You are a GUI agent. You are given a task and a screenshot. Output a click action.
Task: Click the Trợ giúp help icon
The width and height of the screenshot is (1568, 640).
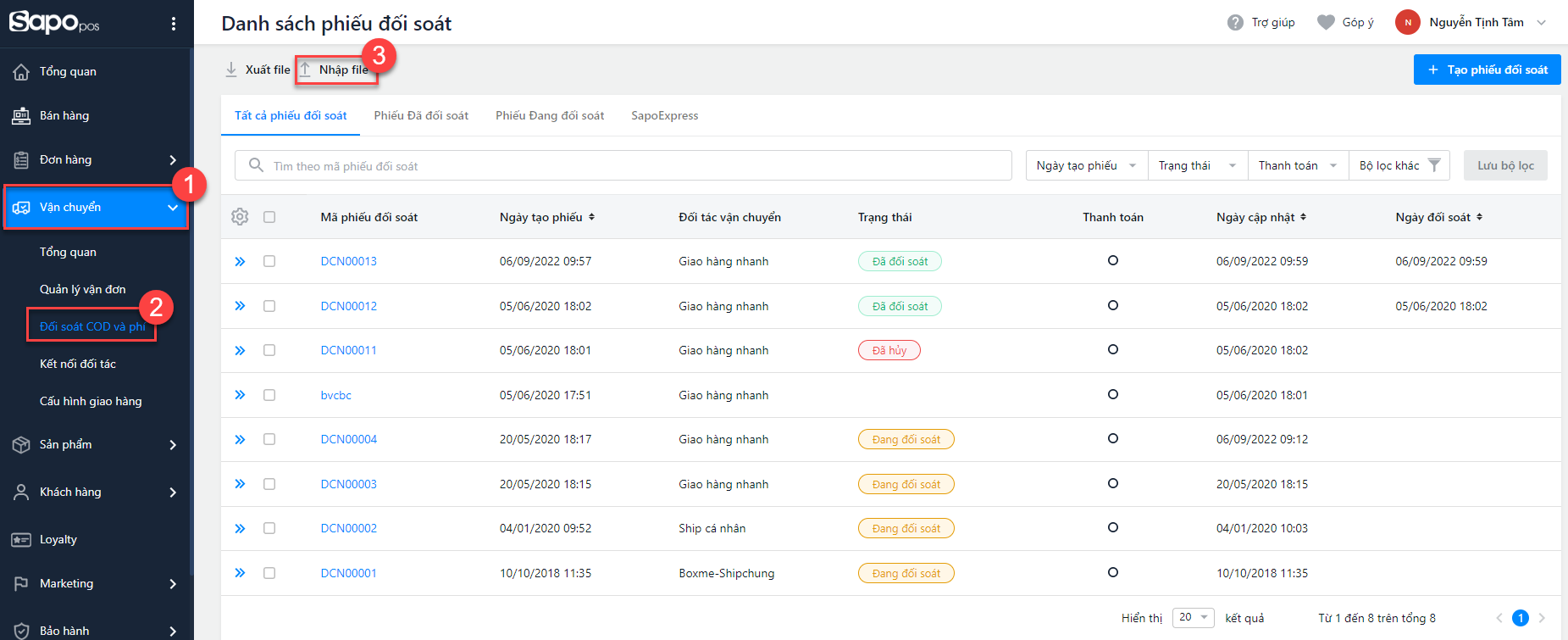point(1235,23)
